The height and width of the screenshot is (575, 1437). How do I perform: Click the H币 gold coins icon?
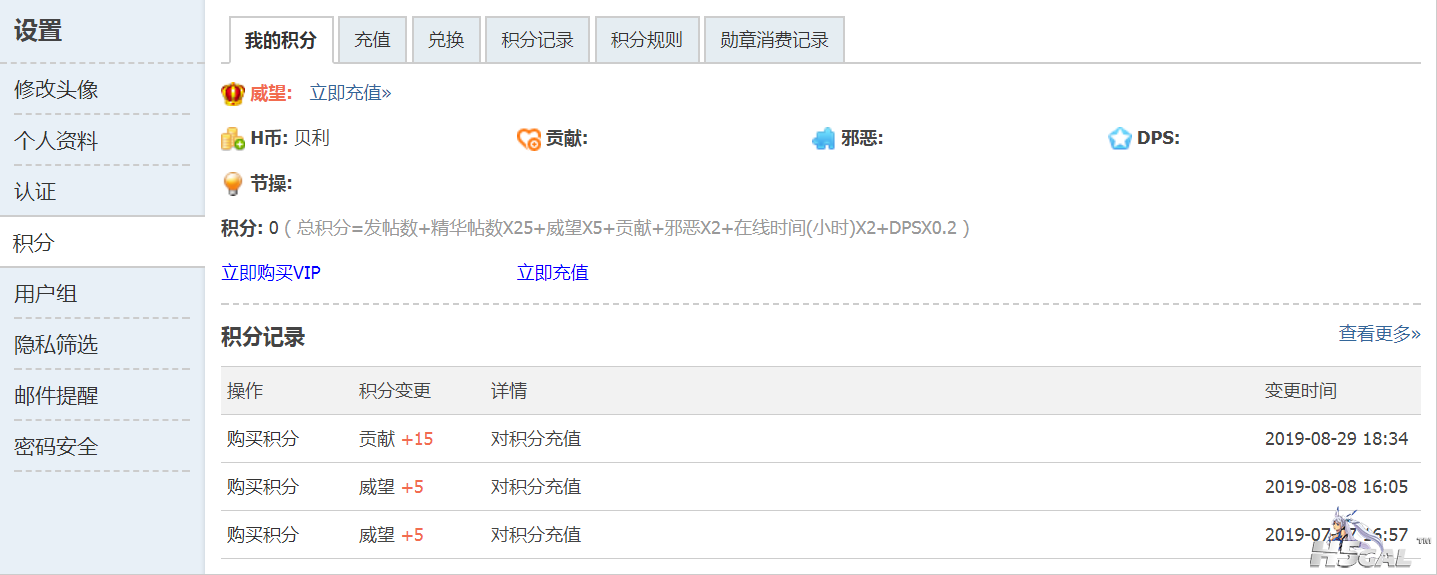point(233,139)
